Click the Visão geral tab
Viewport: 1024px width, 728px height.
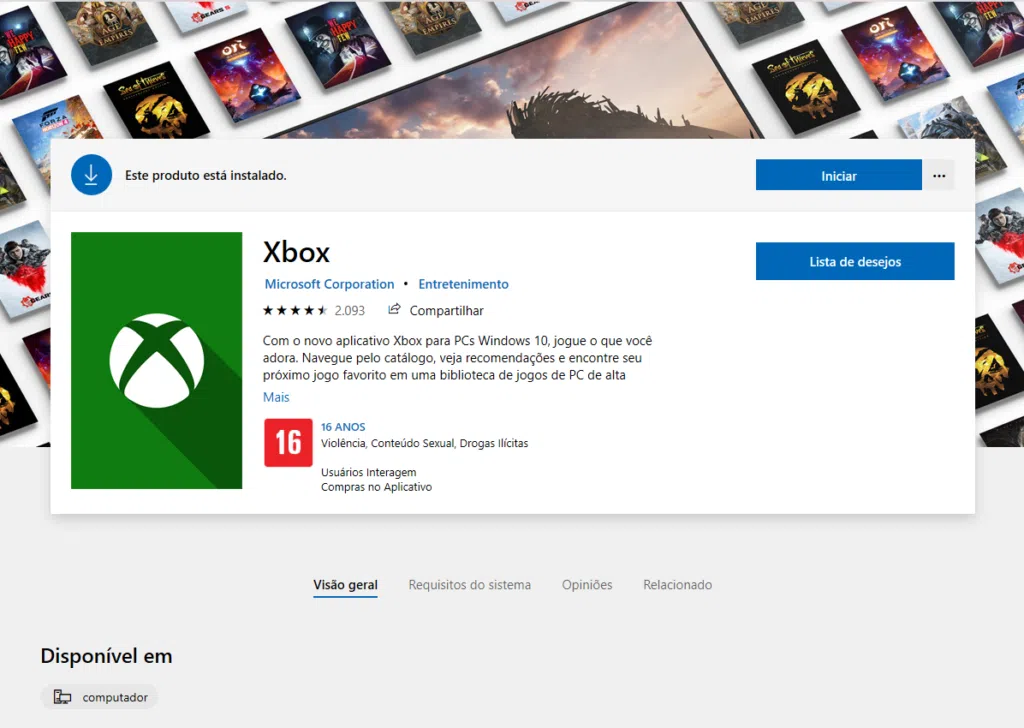(345, 584)
